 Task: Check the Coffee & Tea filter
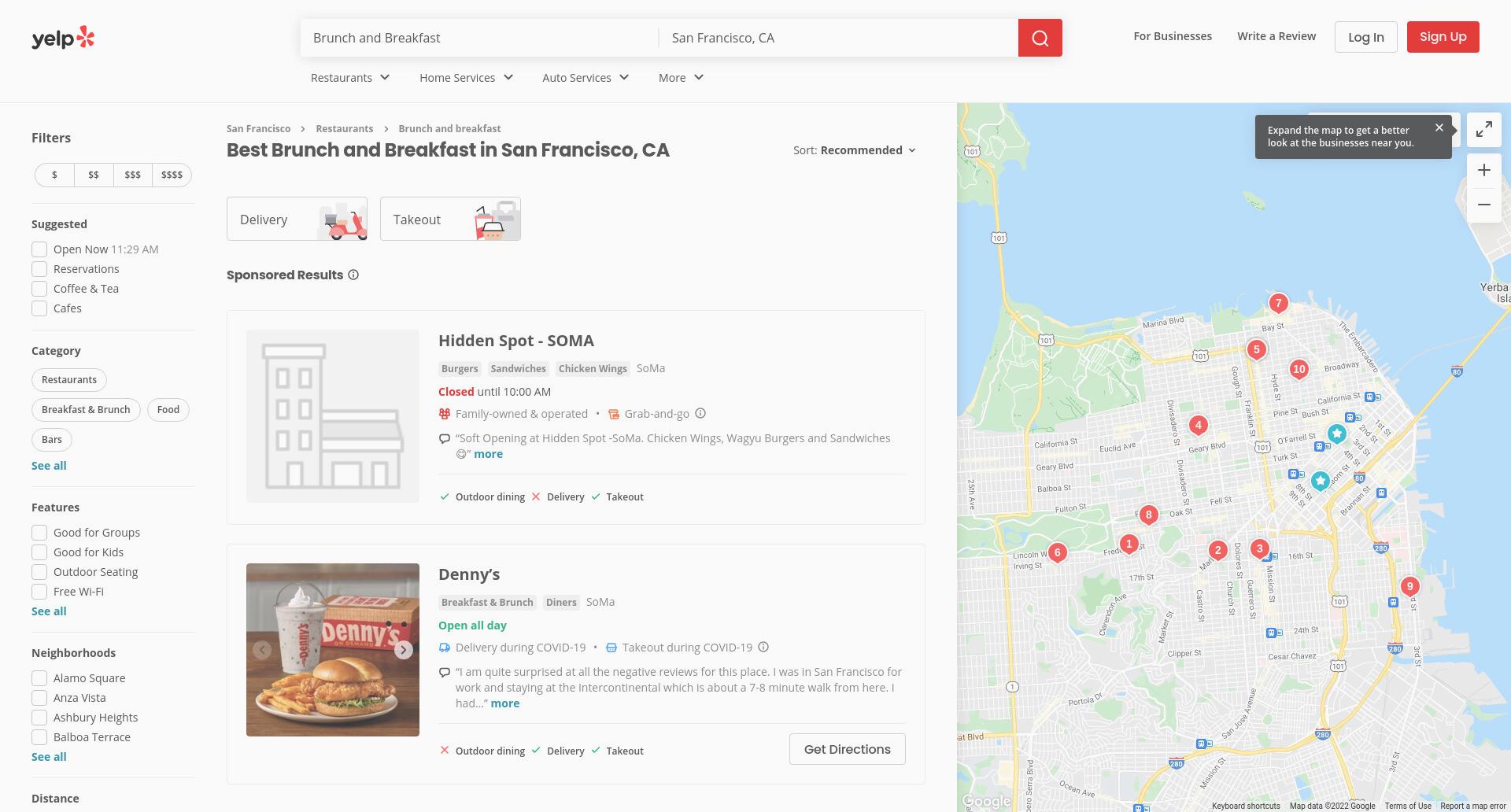39,289
